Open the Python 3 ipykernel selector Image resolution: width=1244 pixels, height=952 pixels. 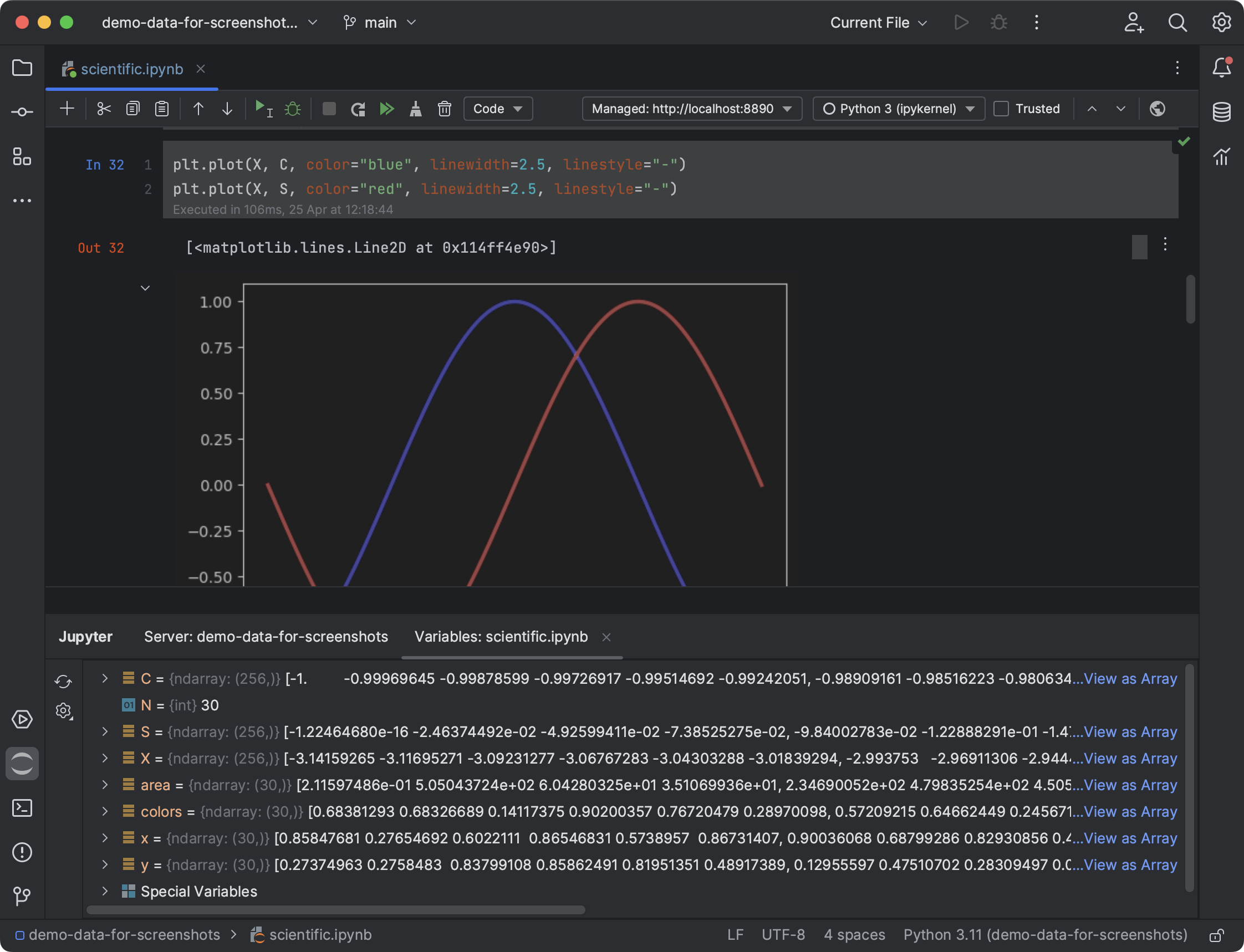click(897, 108)
